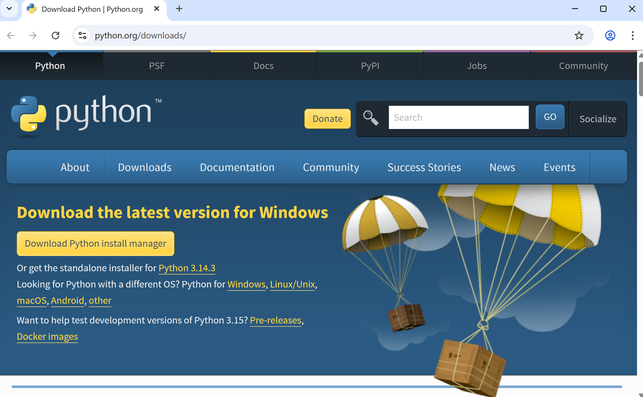Click the page vertical scrollbar thumb
This screenshot has height=397, width=643.
(640, 78)
